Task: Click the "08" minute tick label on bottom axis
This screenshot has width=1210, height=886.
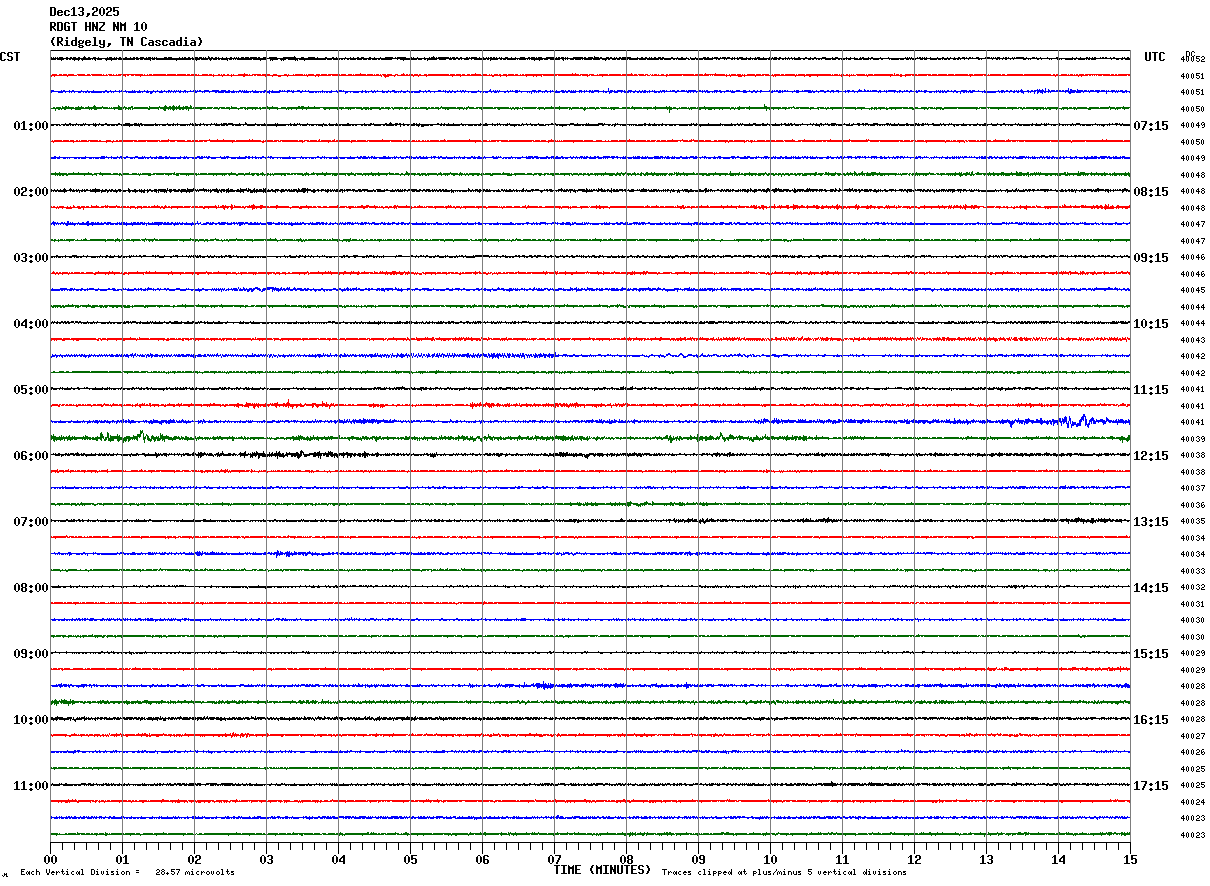Action: (x=626, y=859)
